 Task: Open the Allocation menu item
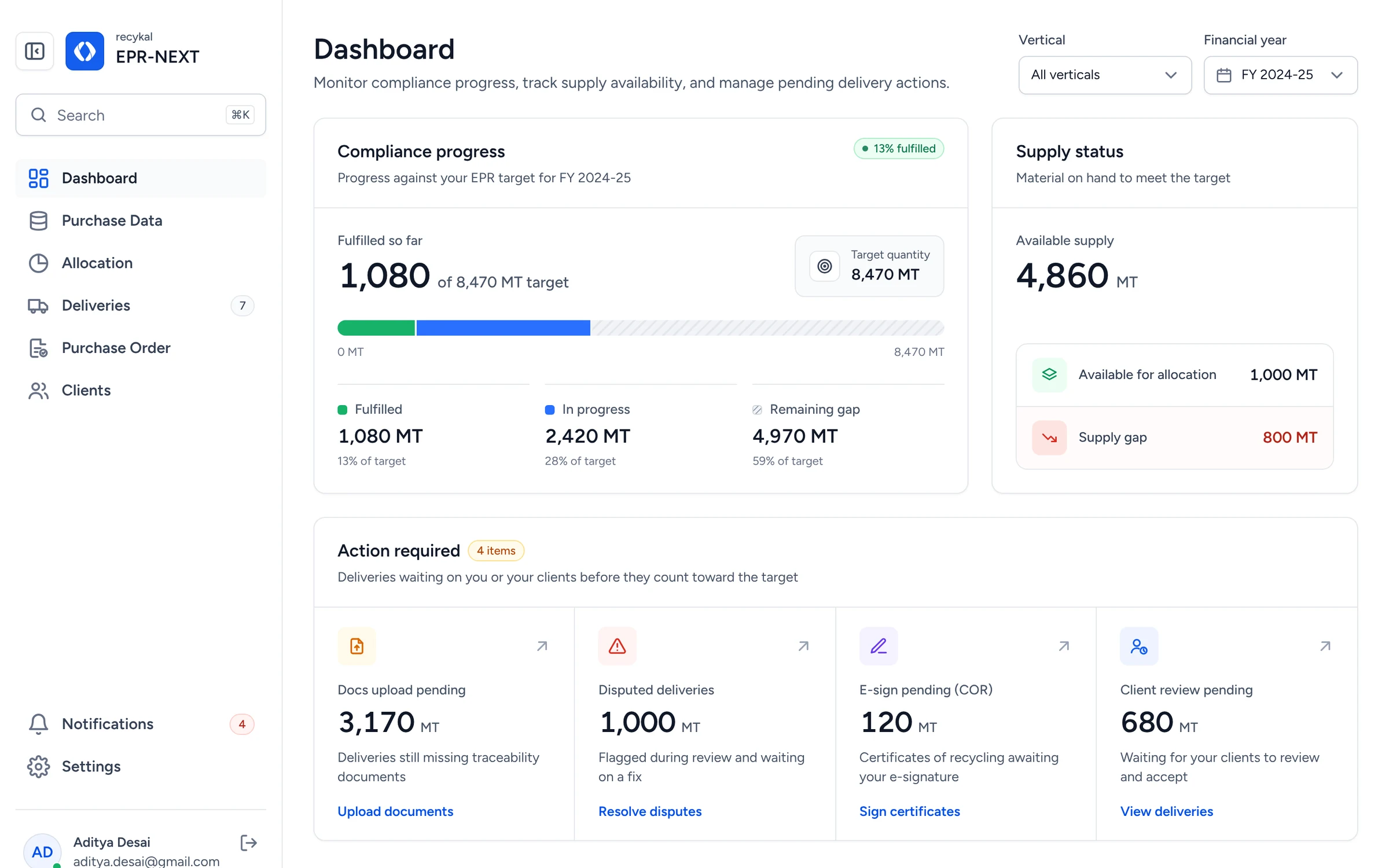coord(141,263)
